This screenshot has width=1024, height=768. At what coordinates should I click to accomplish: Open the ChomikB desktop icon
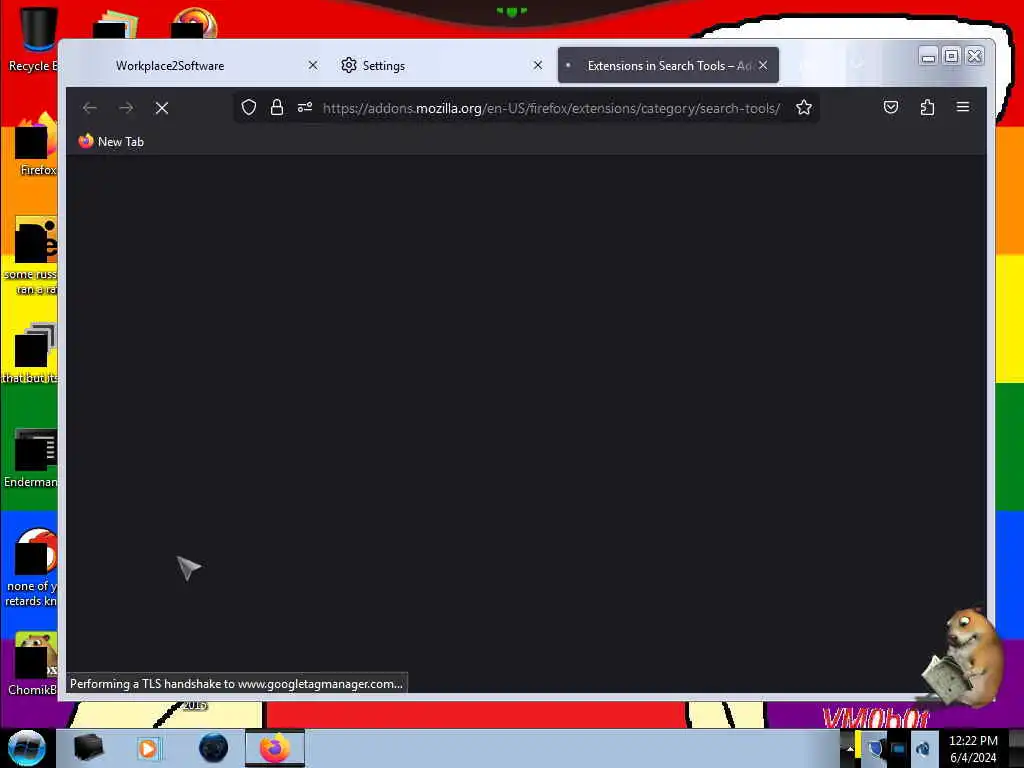(x=33, y=664)
